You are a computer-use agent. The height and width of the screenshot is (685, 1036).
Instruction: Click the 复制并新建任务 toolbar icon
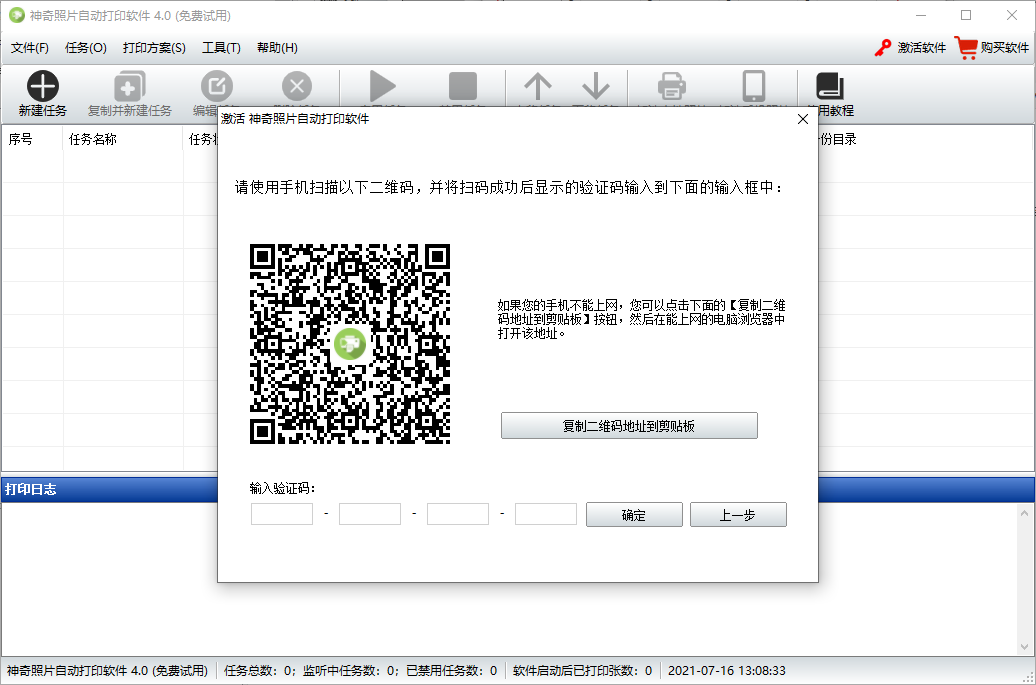(130, 86)
